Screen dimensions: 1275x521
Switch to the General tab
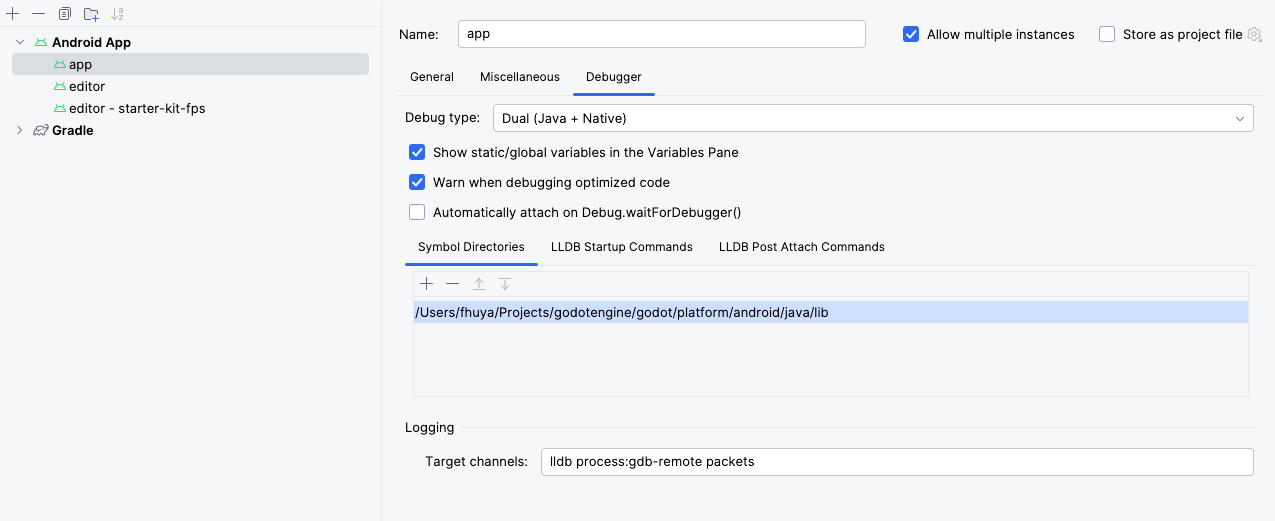432,77
